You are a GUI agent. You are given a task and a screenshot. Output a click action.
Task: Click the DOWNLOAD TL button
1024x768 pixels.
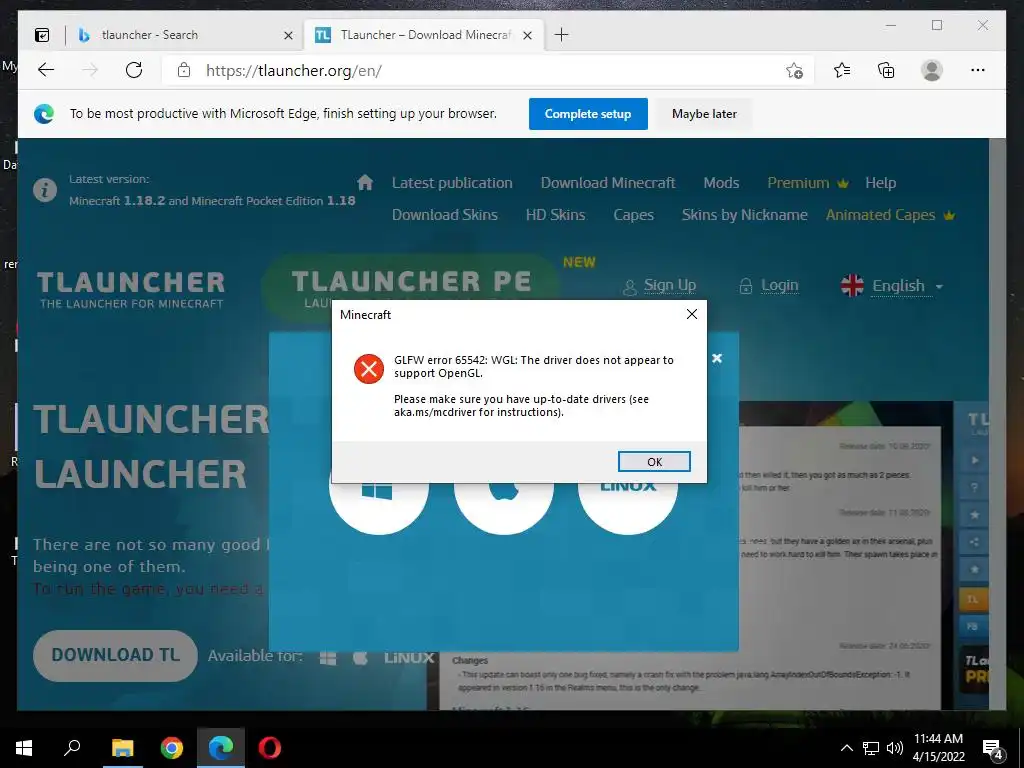click(115, 655)
